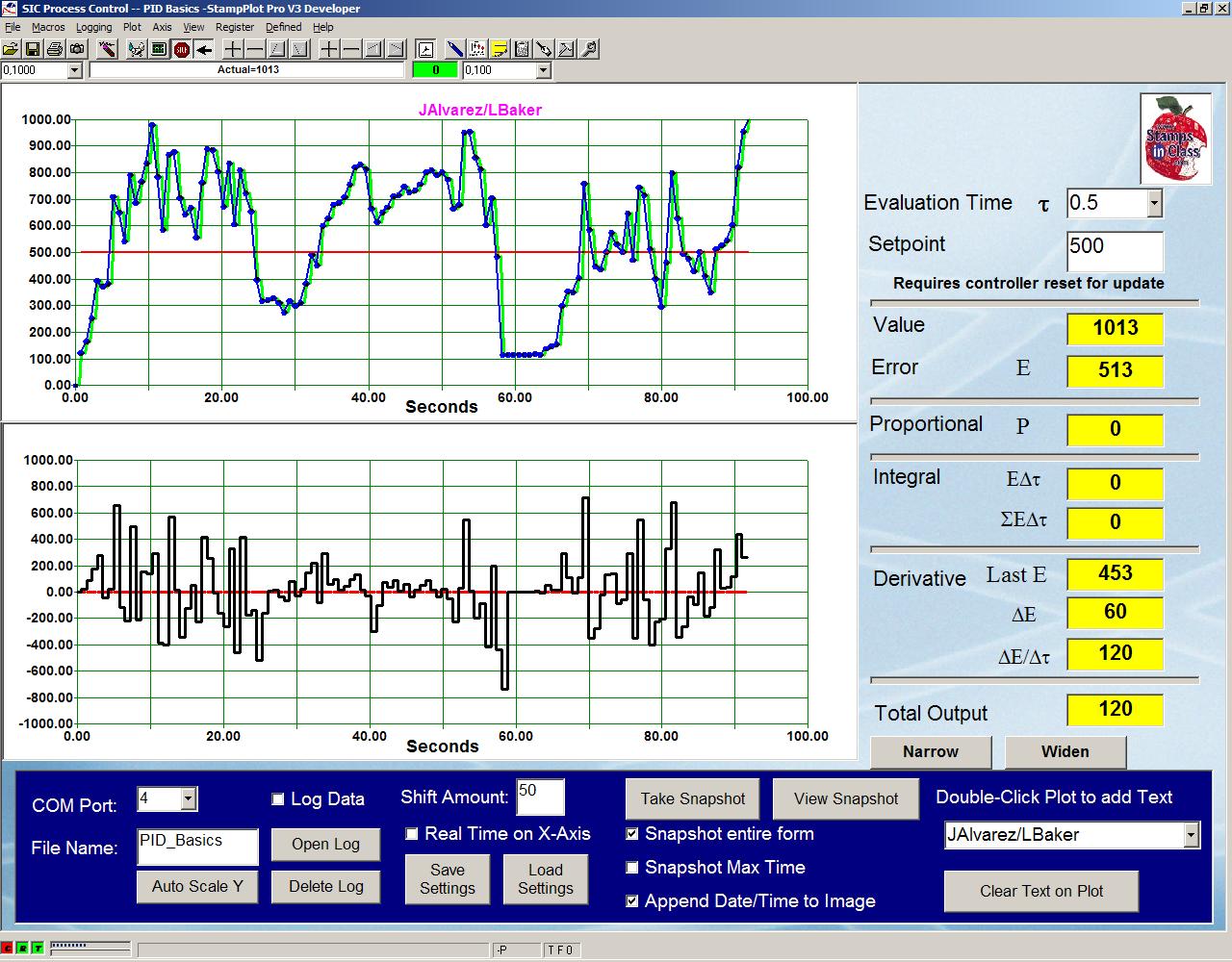Open the Axis menu
The height and width of the screenshot is (962, 1232).
coord(162,27)
